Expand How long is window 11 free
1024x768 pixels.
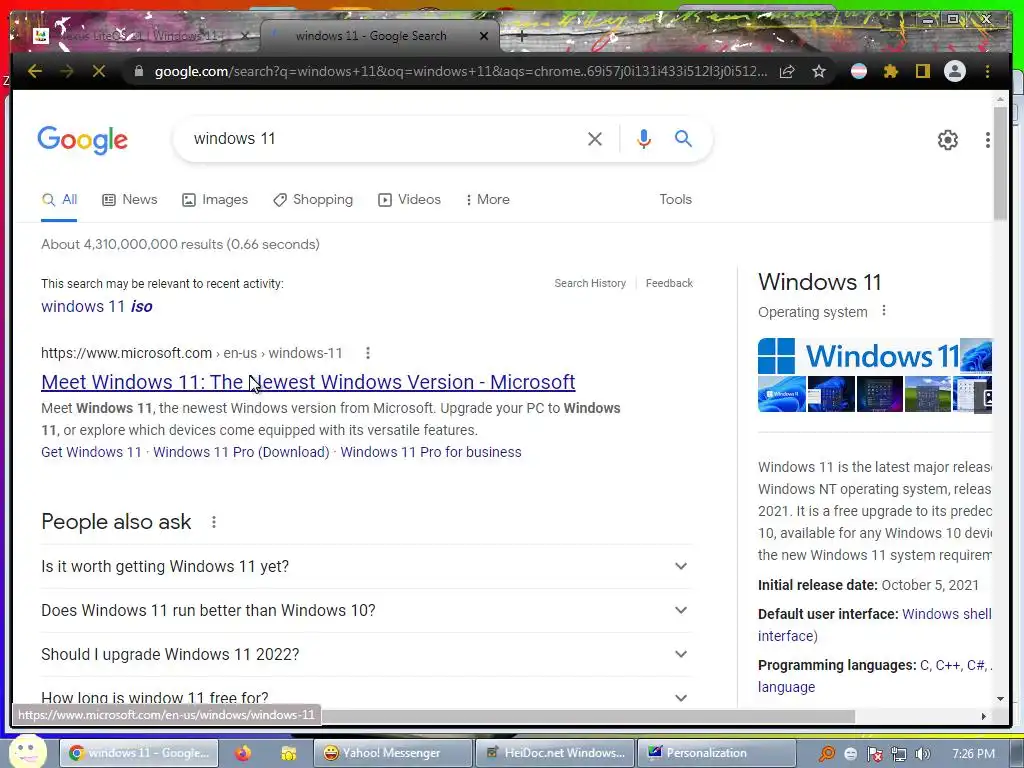pyautogui.click(x=366, y=695)
